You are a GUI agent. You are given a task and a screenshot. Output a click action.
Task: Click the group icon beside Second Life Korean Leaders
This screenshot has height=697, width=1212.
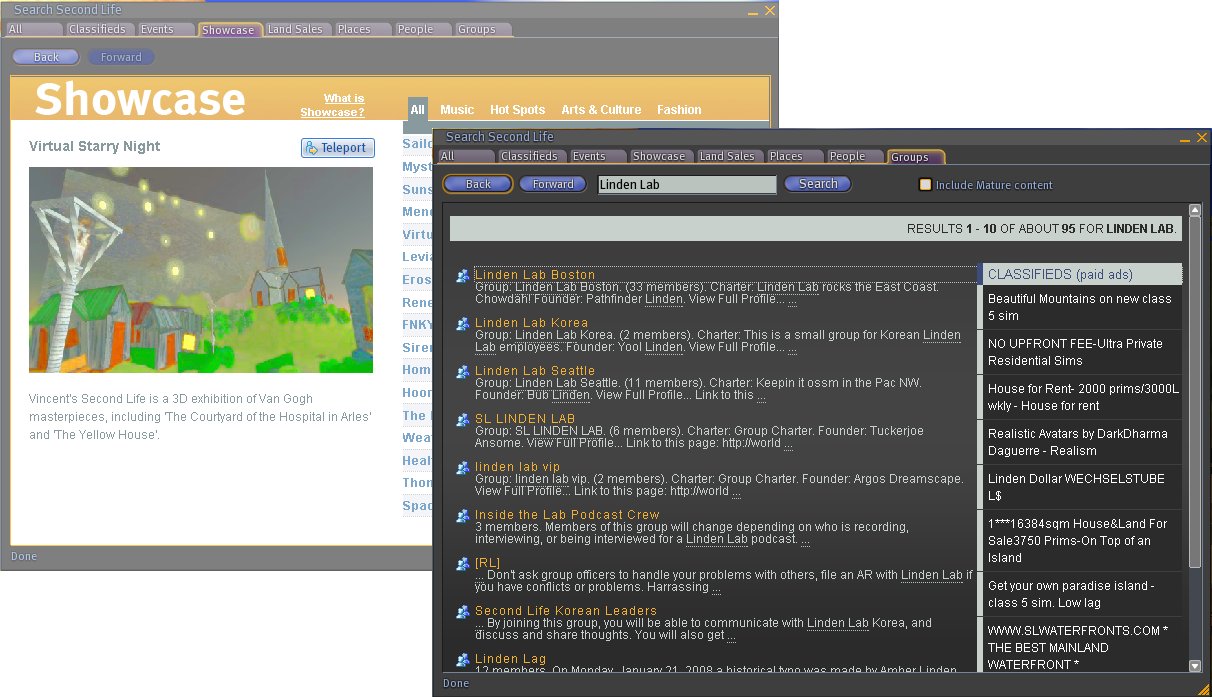(x=462, y=612)
